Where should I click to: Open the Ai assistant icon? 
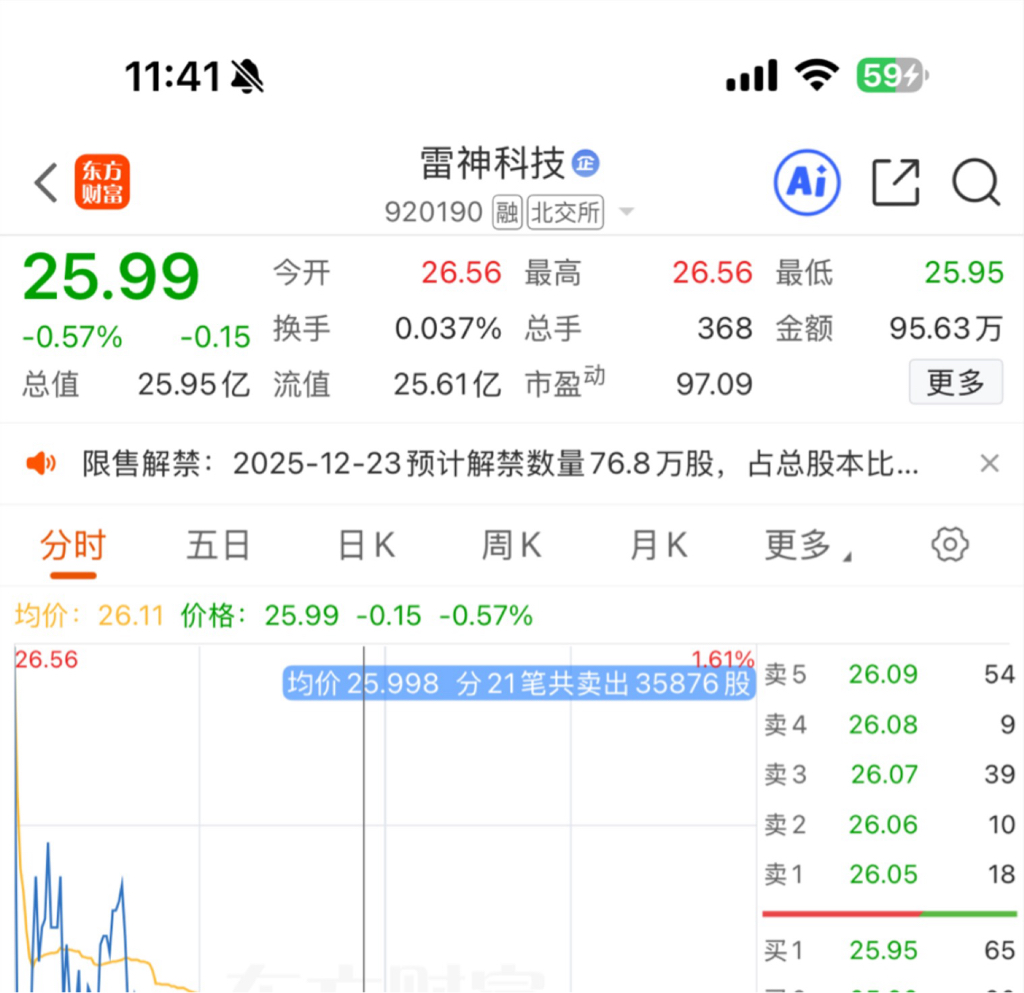[x=807, y=182]
